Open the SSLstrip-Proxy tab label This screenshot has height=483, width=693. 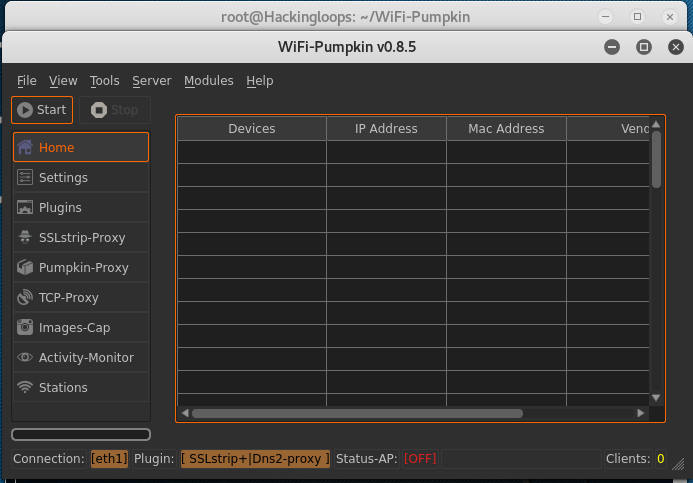[82, 238]
